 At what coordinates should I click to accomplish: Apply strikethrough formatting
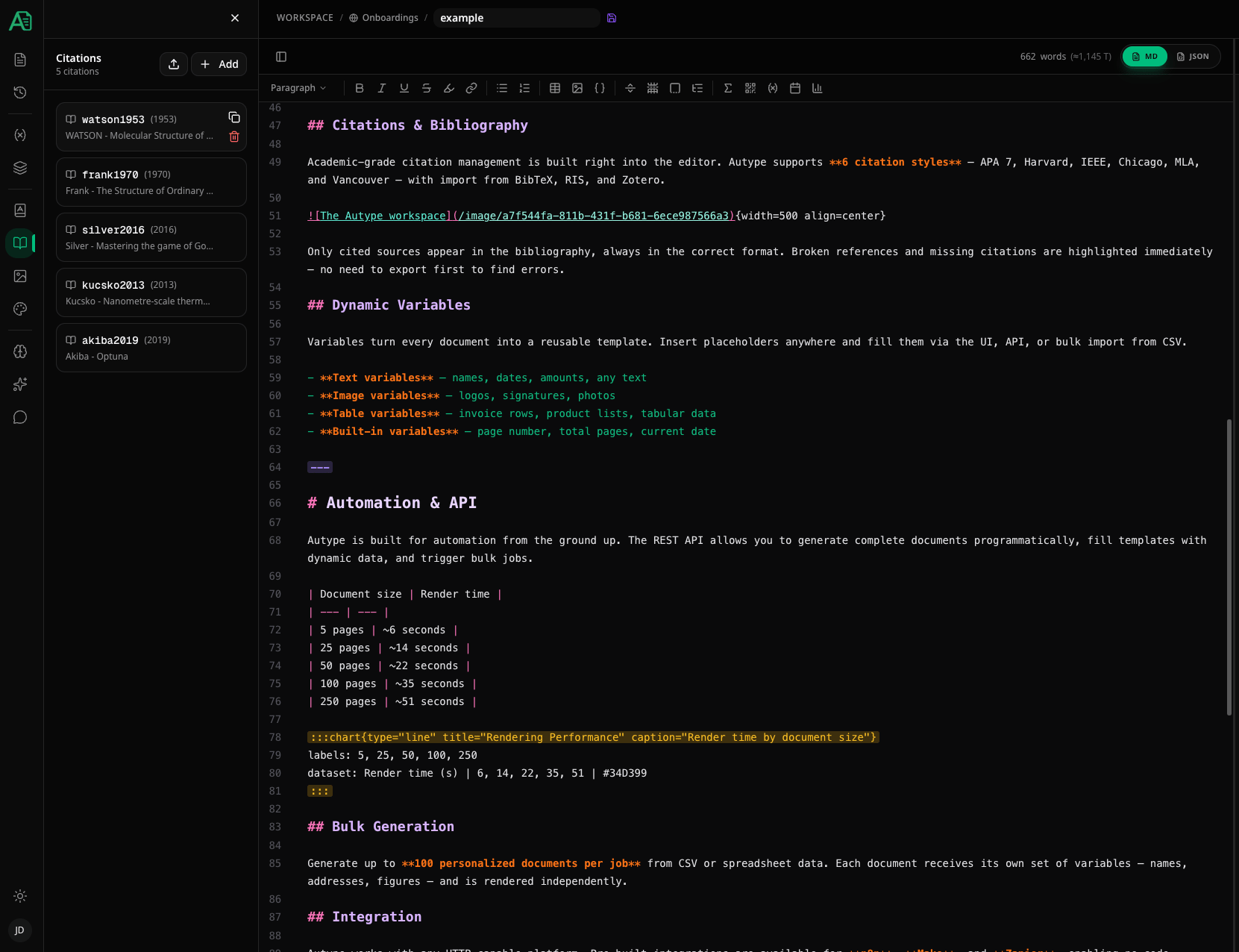(x=427, y=88)
